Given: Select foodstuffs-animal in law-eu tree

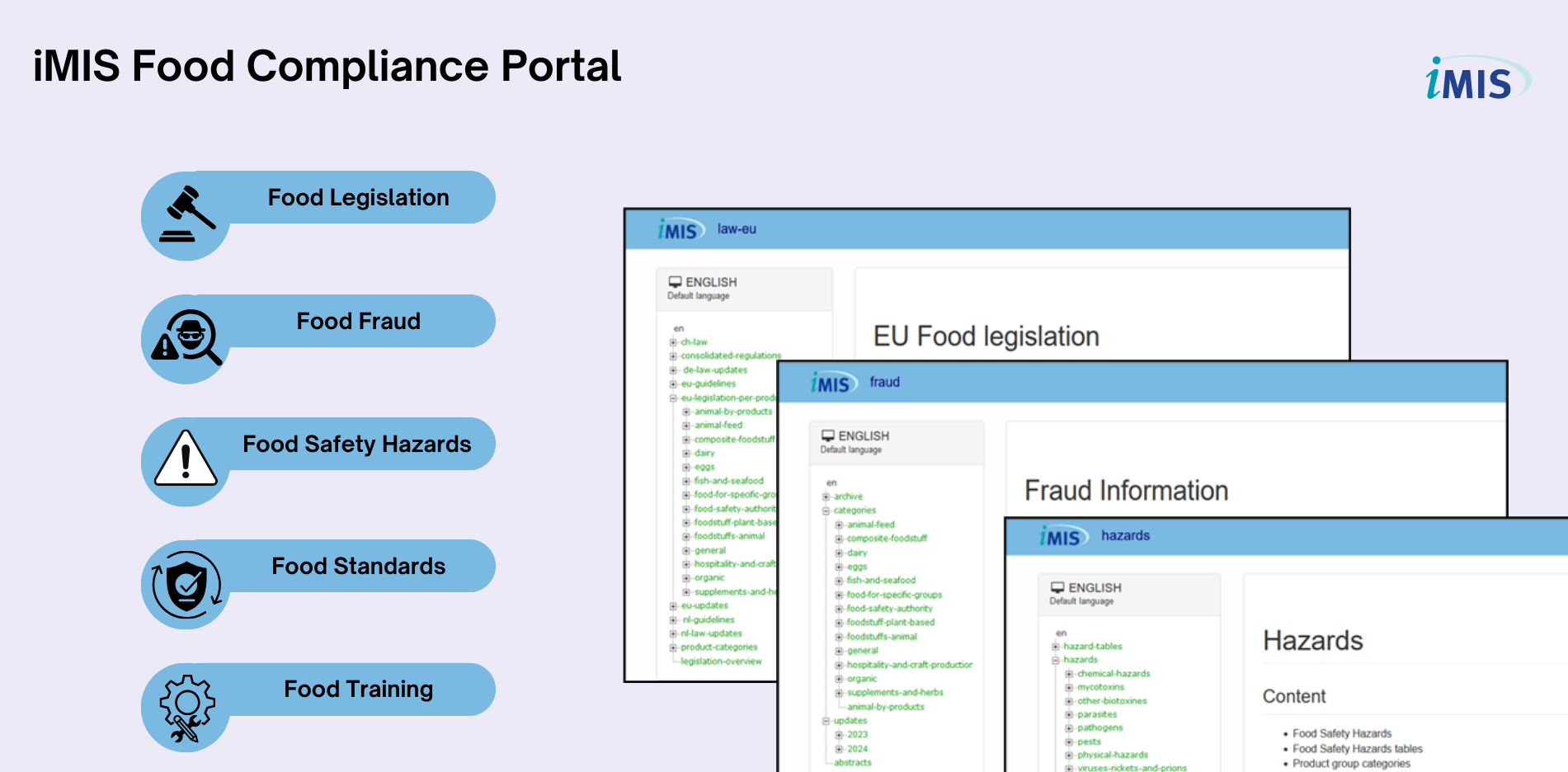Looking at the screenshot, I should 729,536.
